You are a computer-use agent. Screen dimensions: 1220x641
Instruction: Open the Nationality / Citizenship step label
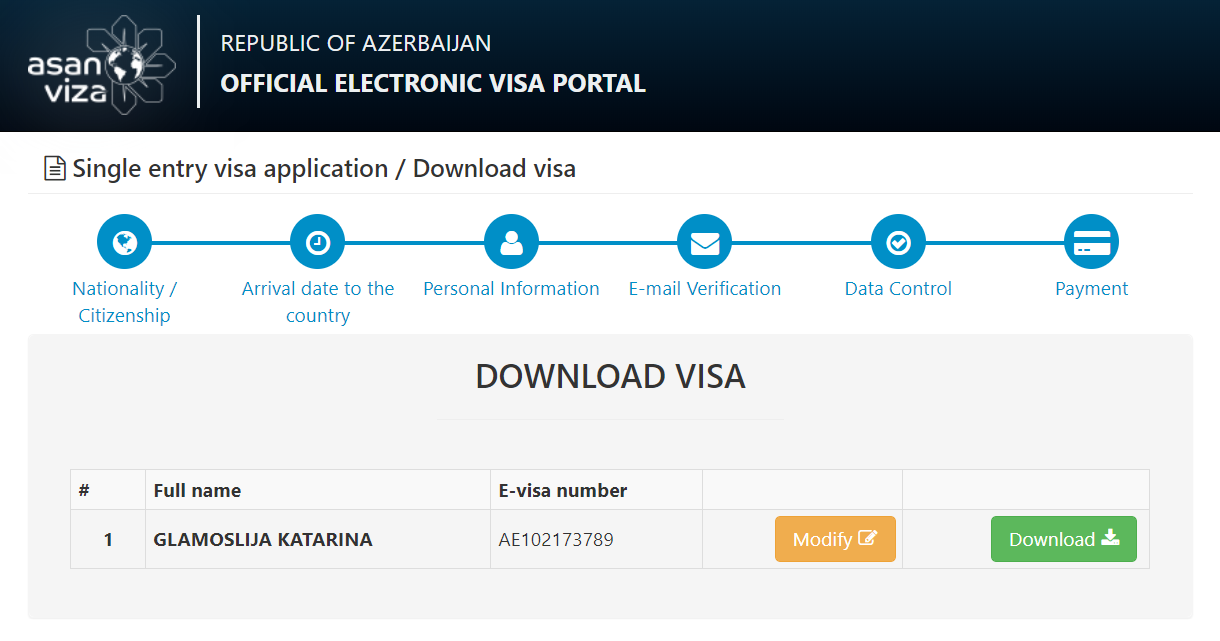(x=125, y=302)
